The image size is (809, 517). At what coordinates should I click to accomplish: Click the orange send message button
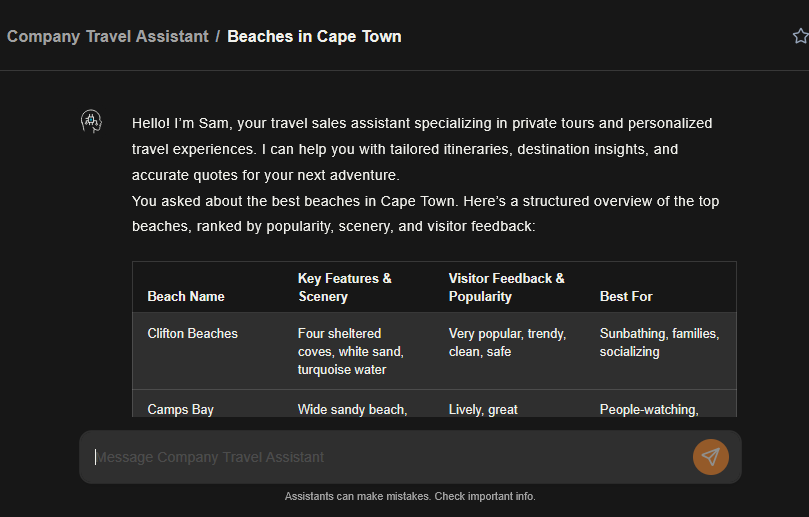[x=710, y=457]
